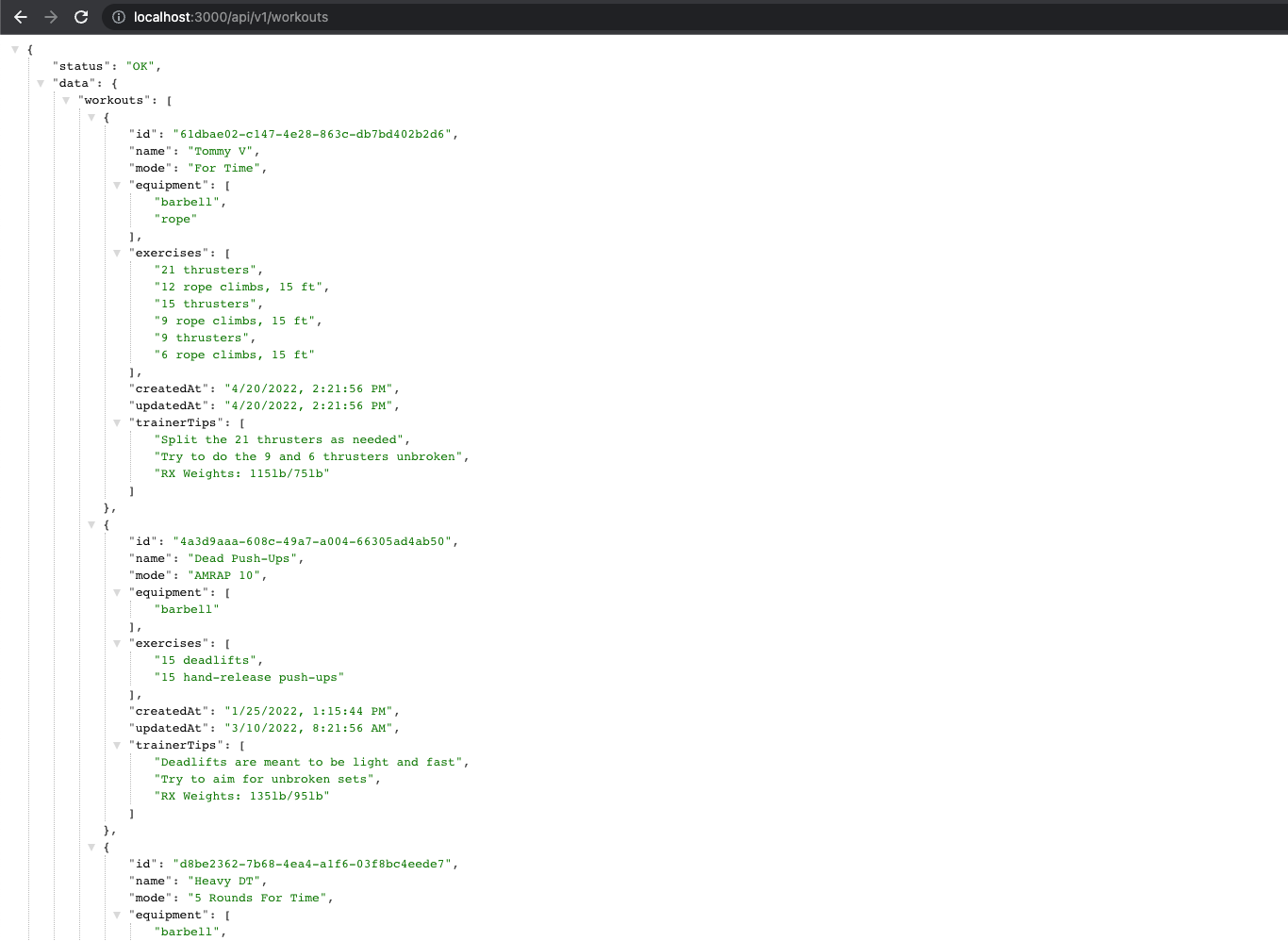The image size is (1288, 941).
Task: Select "Deadlifts are meant to be light and fast" tip
Action: coord(308,762)
